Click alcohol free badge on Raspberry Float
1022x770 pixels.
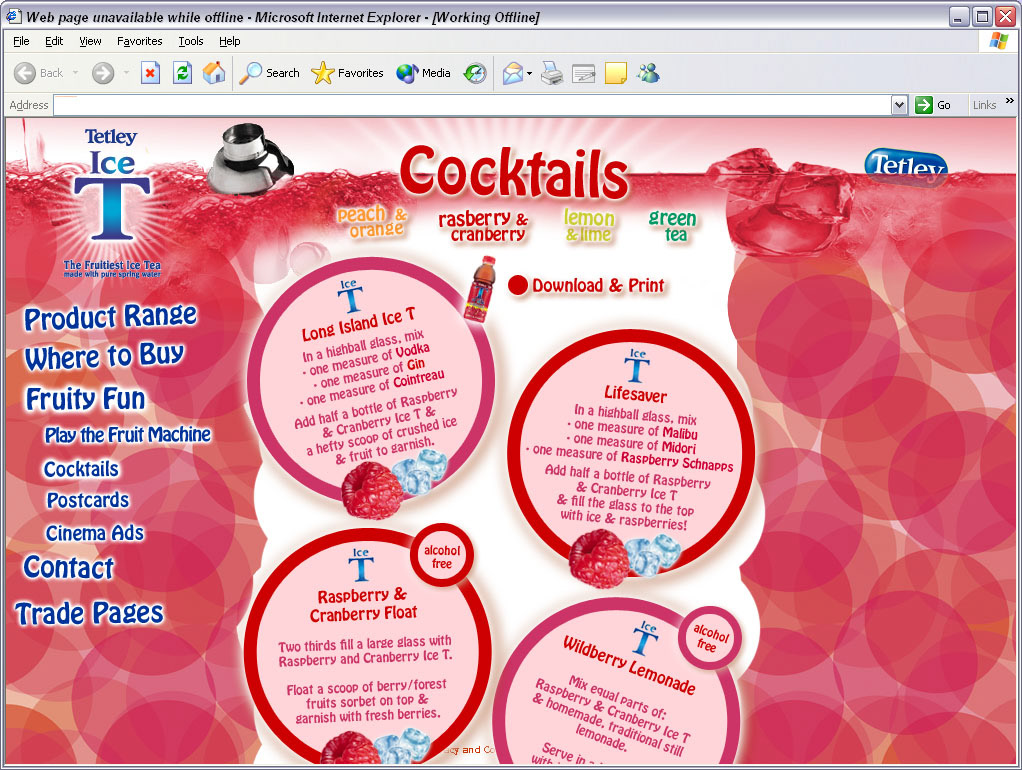(x=442, y=556)
